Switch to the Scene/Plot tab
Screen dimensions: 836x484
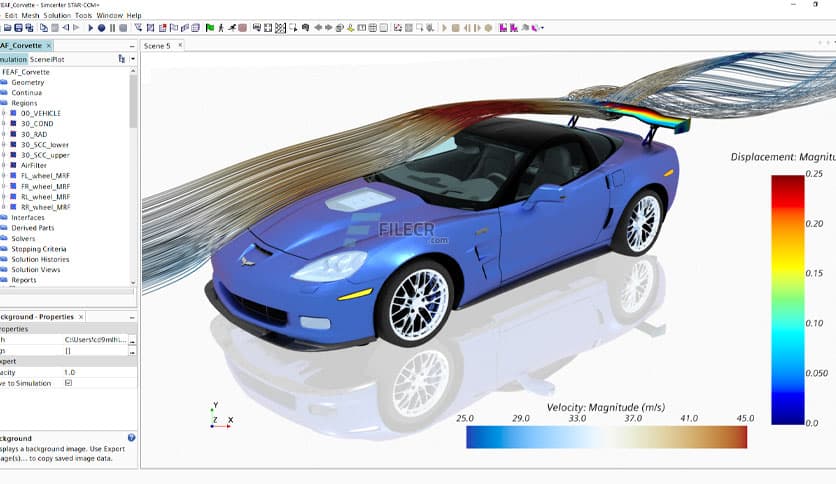pos(47,59)
